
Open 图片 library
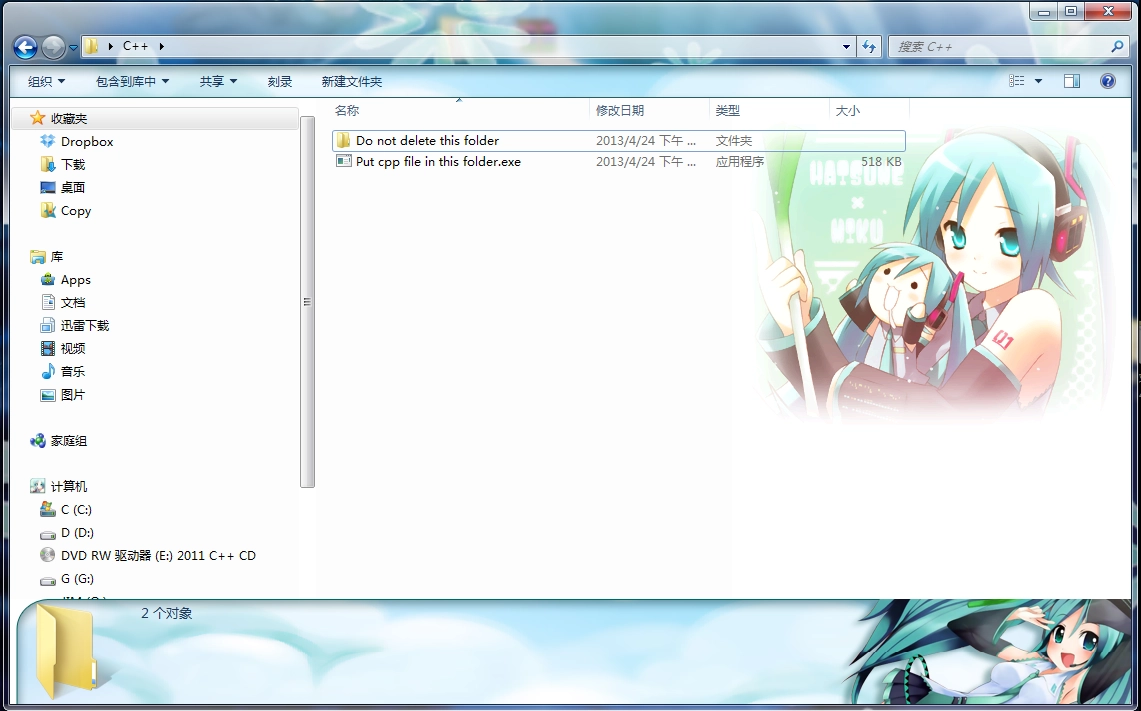tap(73, 394)
